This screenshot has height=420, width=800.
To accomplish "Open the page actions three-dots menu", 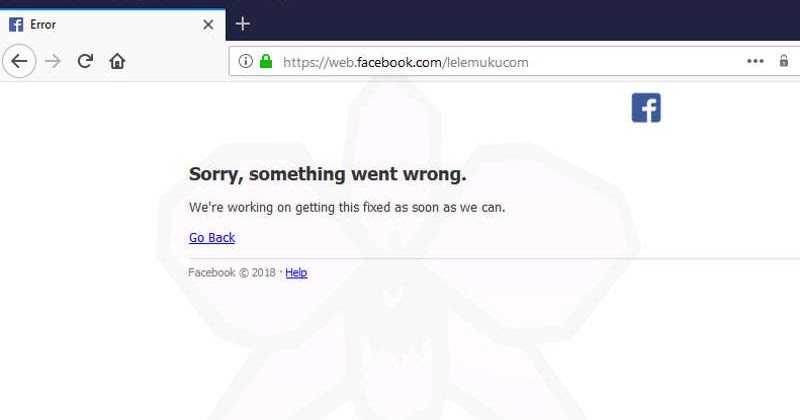I will point(755,61).
